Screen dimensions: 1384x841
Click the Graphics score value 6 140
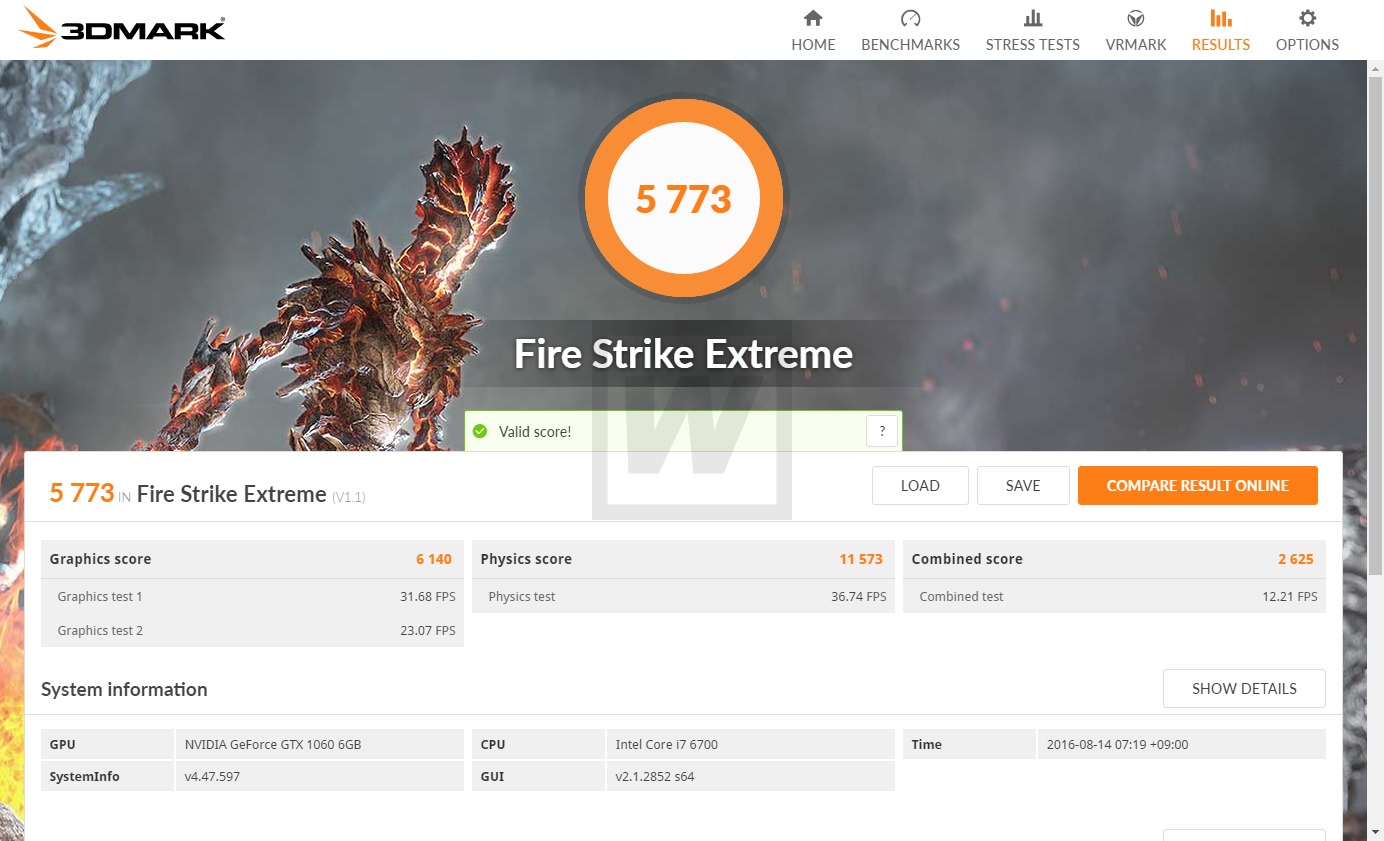[434, 559]
